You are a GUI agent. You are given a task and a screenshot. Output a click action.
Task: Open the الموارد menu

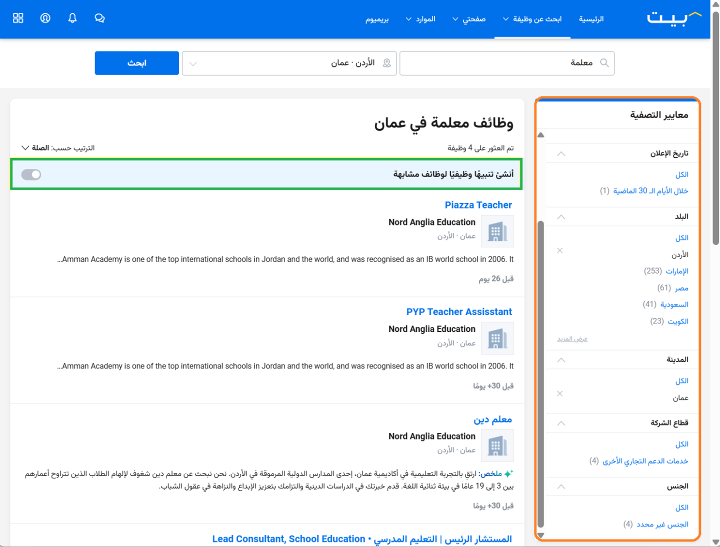pos(420,19)
